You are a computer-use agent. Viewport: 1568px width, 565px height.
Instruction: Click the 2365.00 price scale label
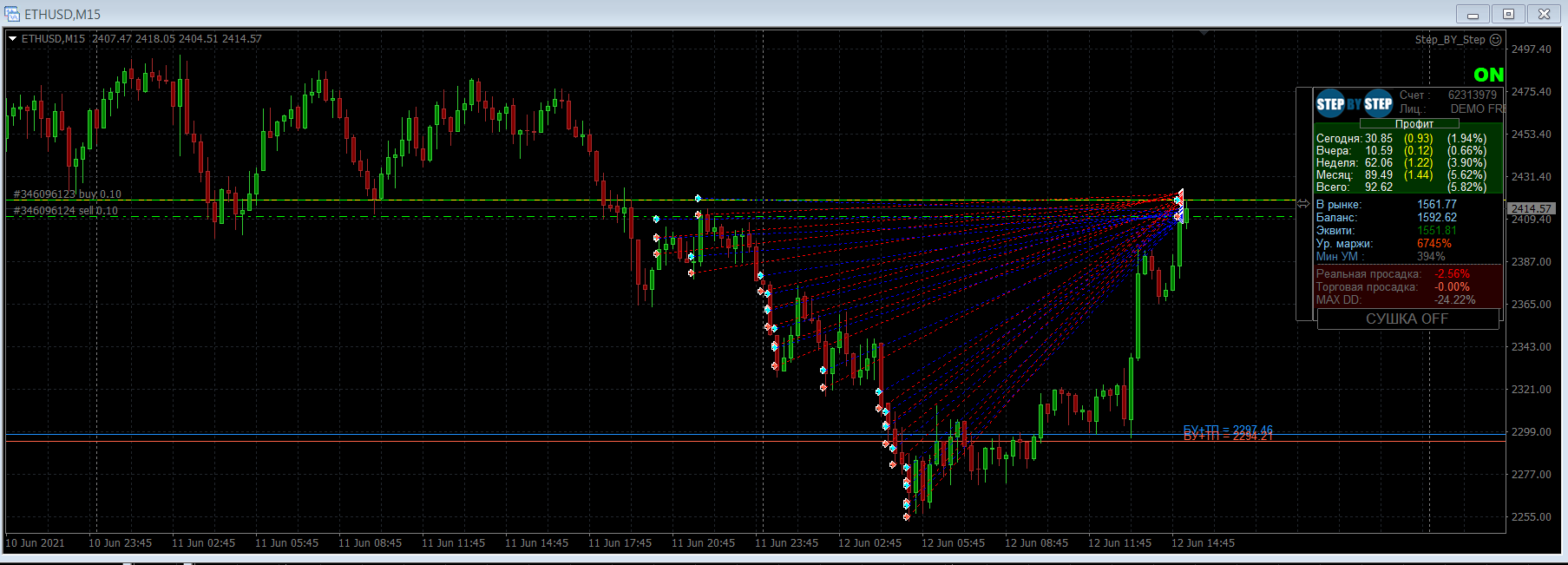click(1532, 305)
